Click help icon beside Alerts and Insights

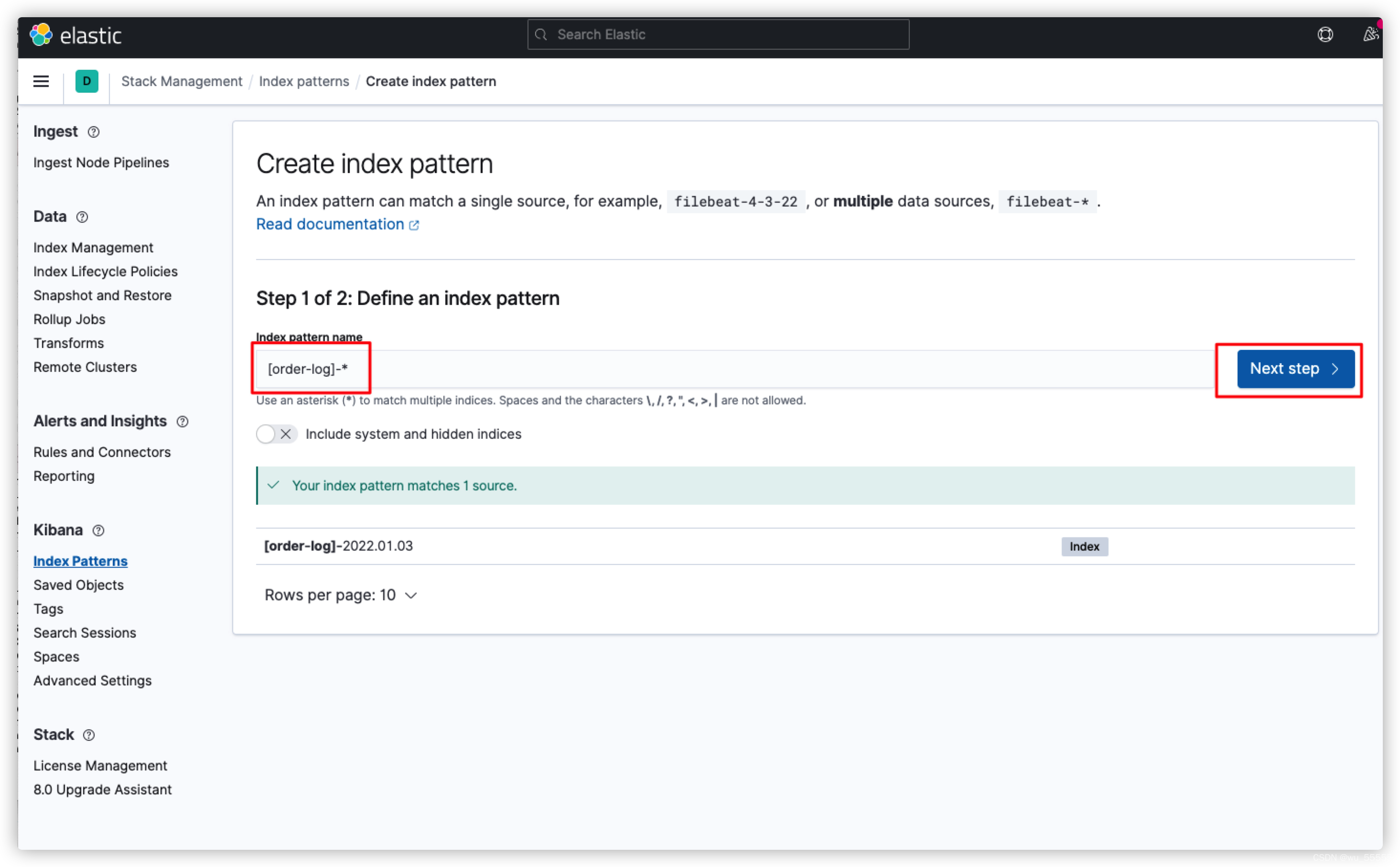pyautogui.click(x=182, y=422)
